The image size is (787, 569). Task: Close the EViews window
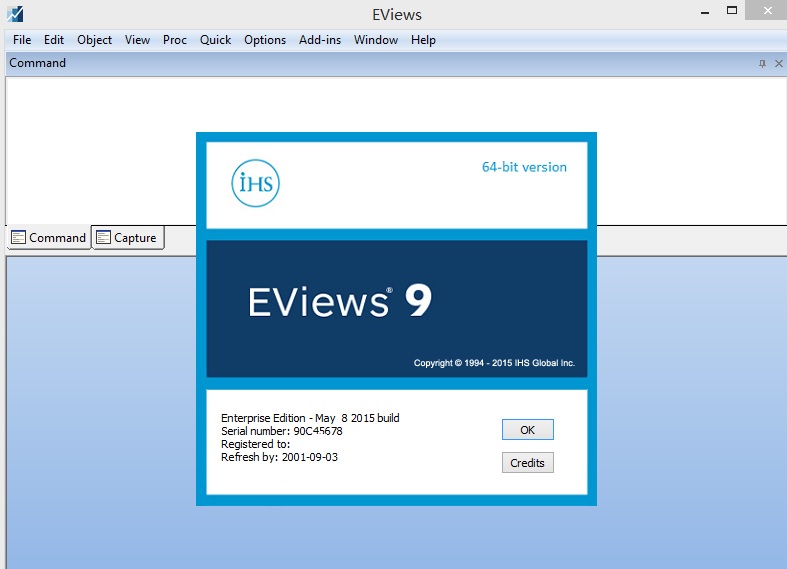[x=767, y=10]
